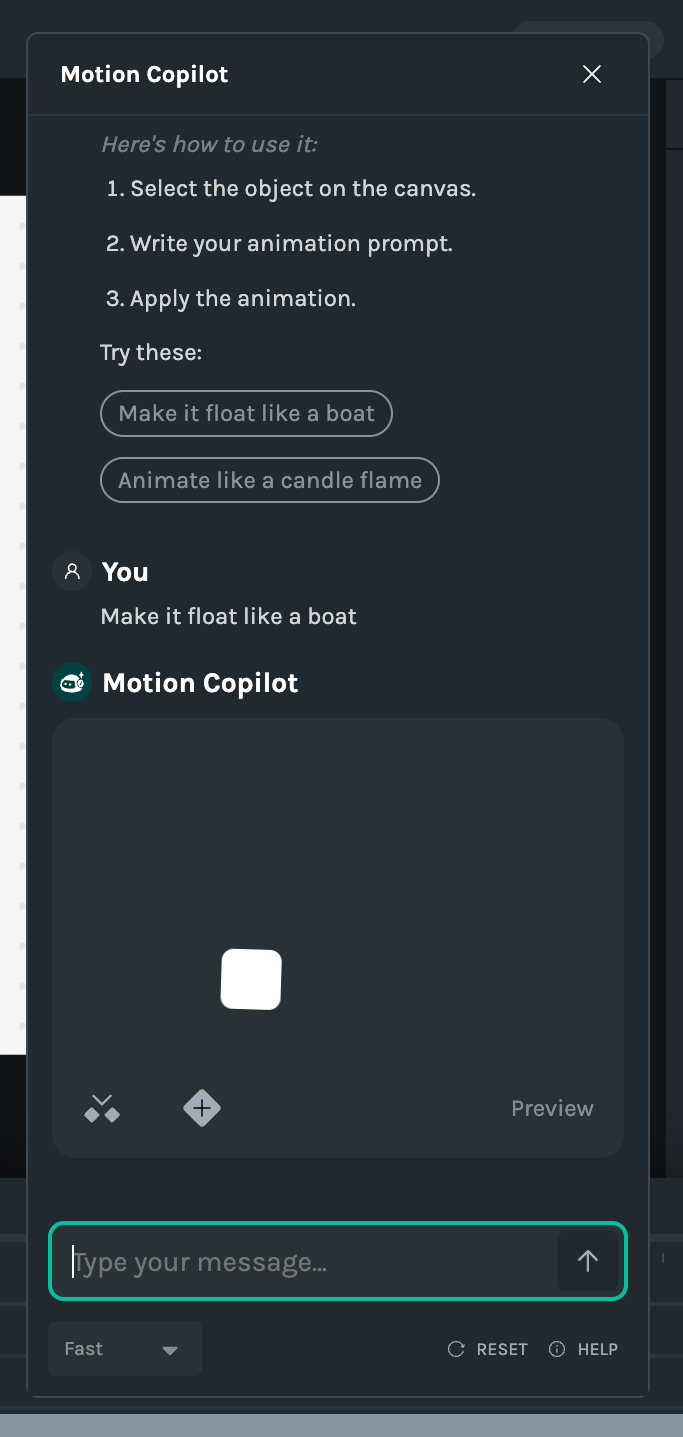Click the apply keyframes icon with two diamonds
The width and height of the screenshot is (683, 1437).
tap(102, 1108)
